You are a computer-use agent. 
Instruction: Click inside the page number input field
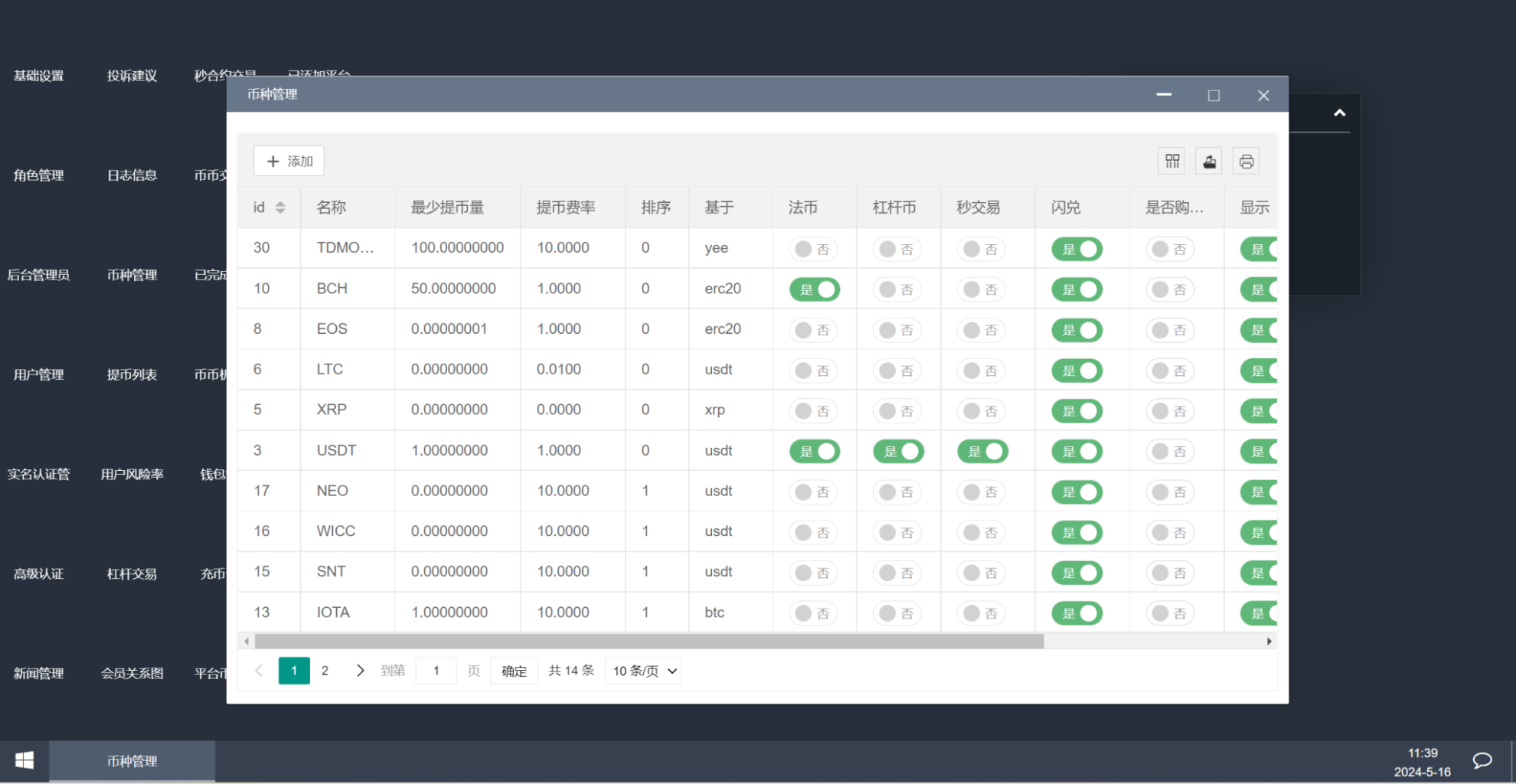pyautogui.click(x=436, y=670)
